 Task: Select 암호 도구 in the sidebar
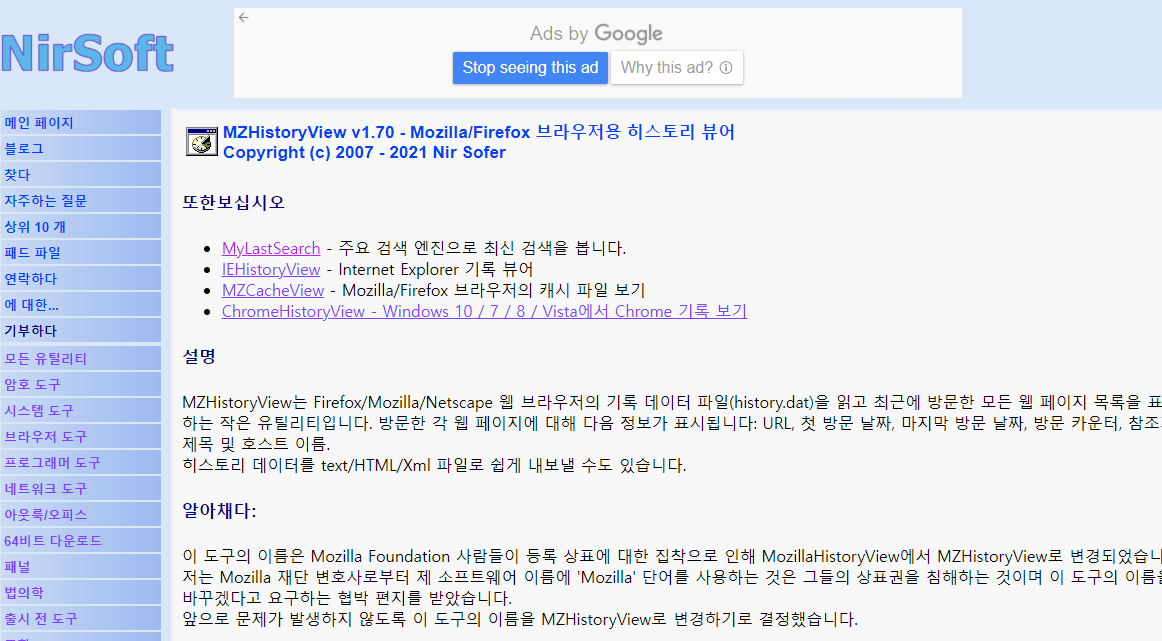coord(80,384)
